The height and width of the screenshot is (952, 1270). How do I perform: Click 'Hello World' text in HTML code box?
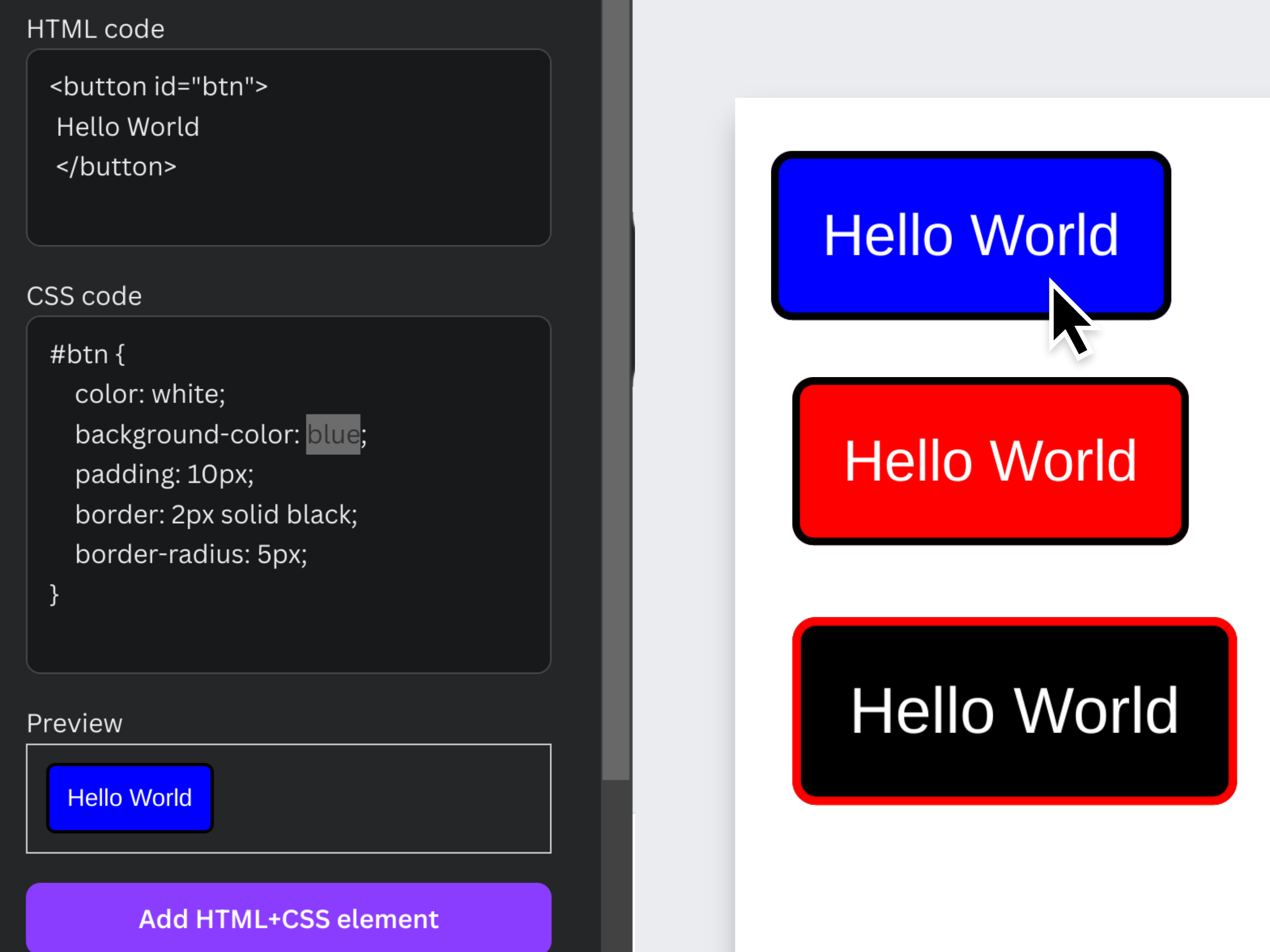[x=128, y=127]
